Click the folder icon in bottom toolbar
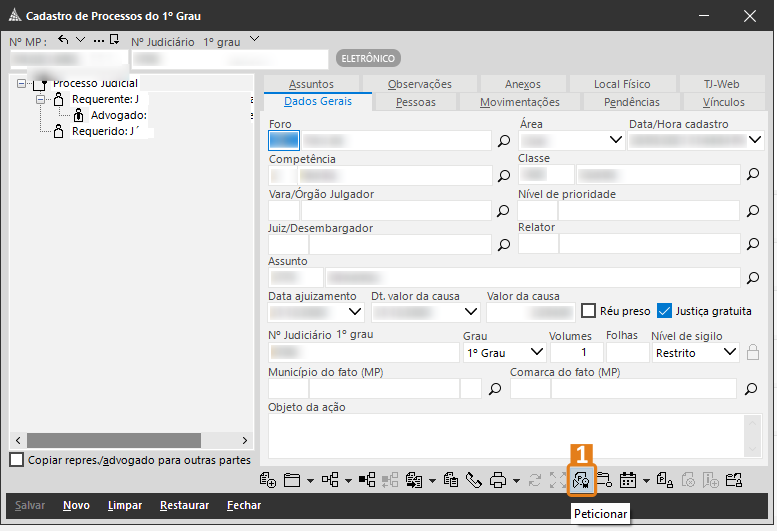 coord(292,480)
